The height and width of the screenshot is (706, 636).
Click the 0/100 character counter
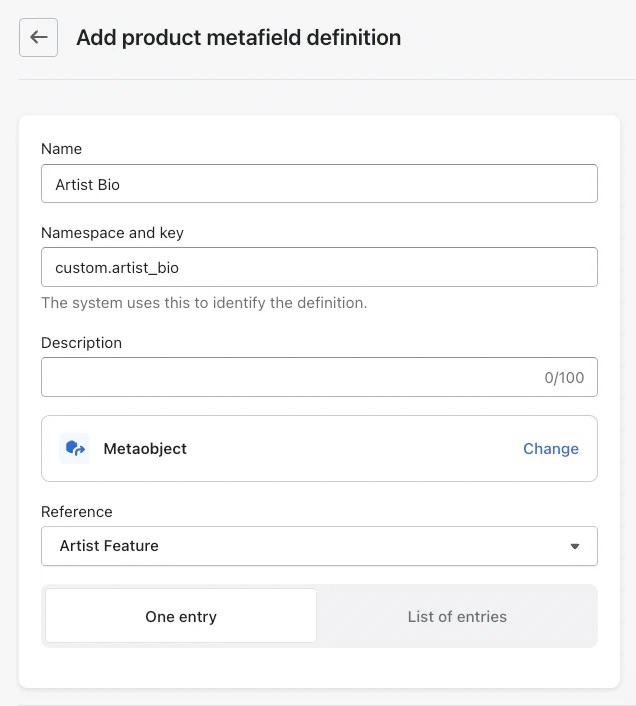(564, 378)
